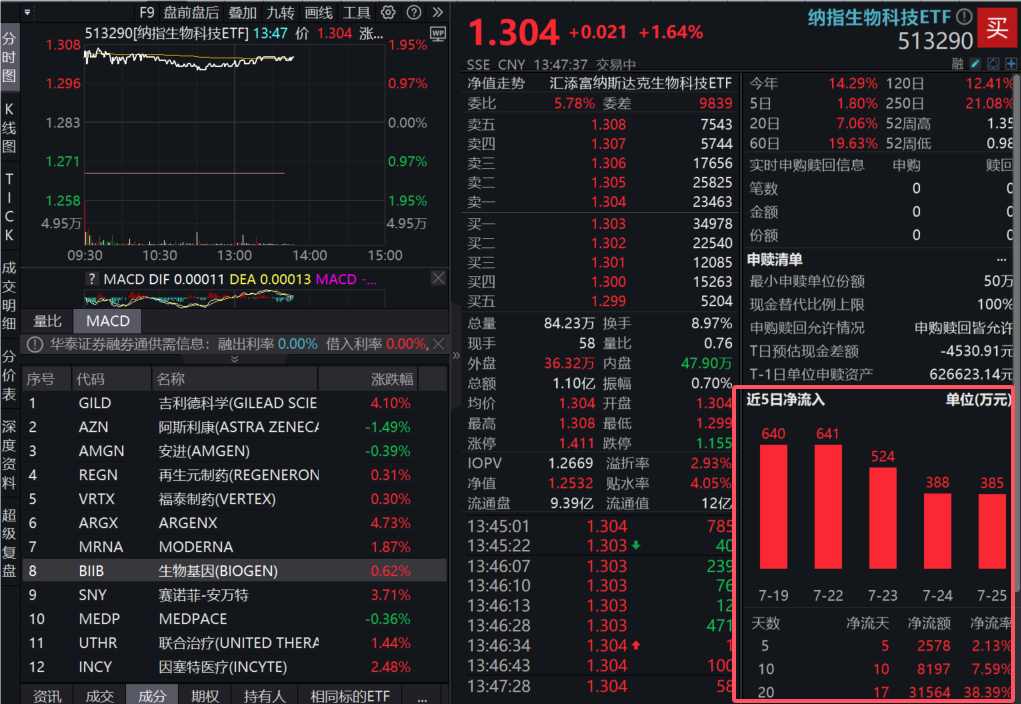Click the WP screen icon on chart
The width and height of the screenshot is (1021, 704).
(438, 34)
